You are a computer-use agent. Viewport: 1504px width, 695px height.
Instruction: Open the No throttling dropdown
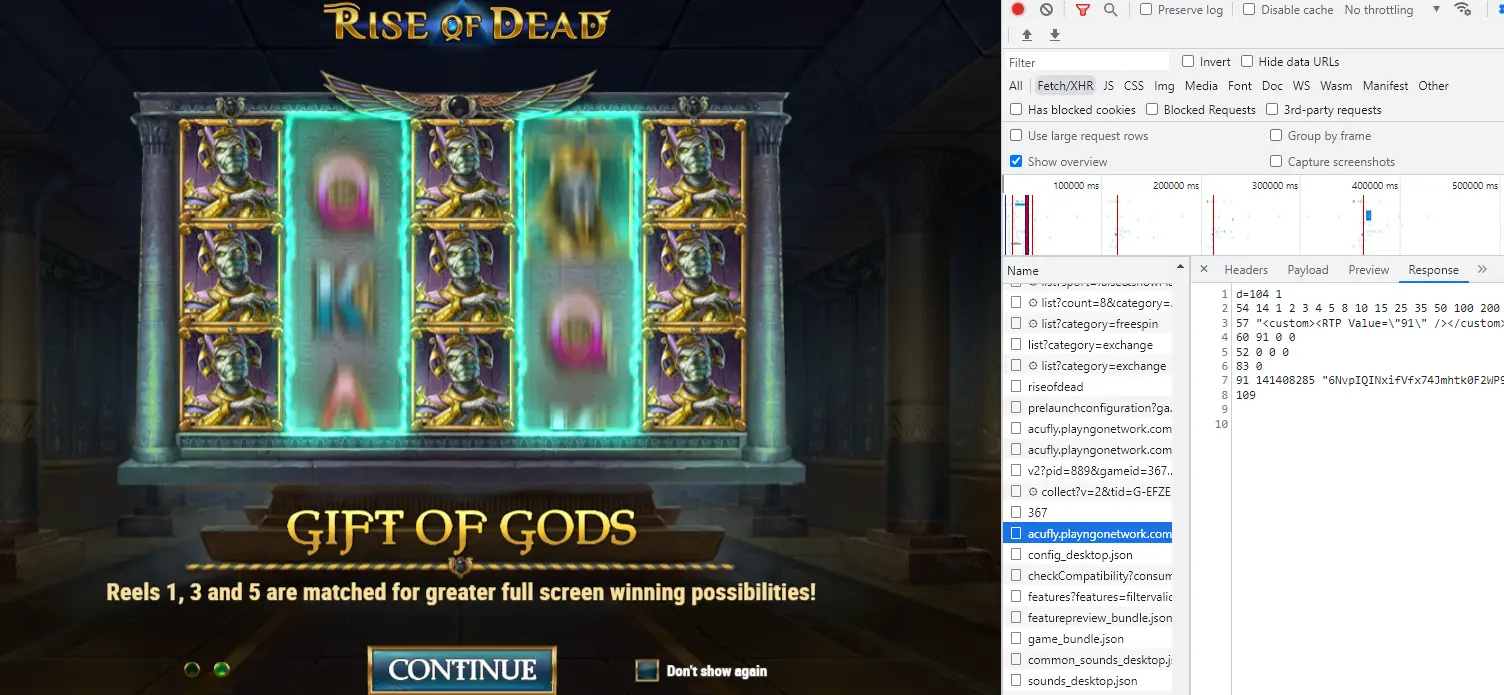(x=1392, y=9)
